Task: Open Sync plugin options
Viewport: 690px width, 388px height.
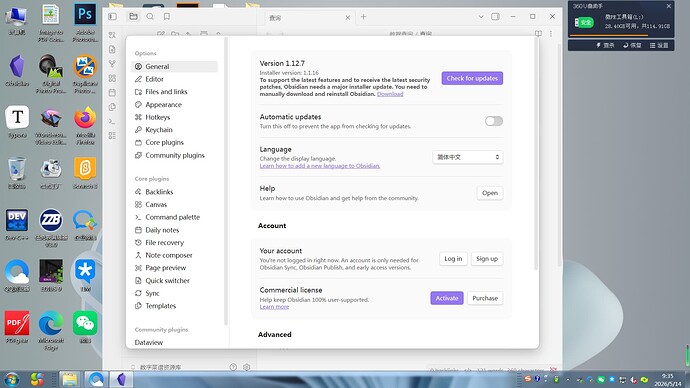Action: coord(174,293)
